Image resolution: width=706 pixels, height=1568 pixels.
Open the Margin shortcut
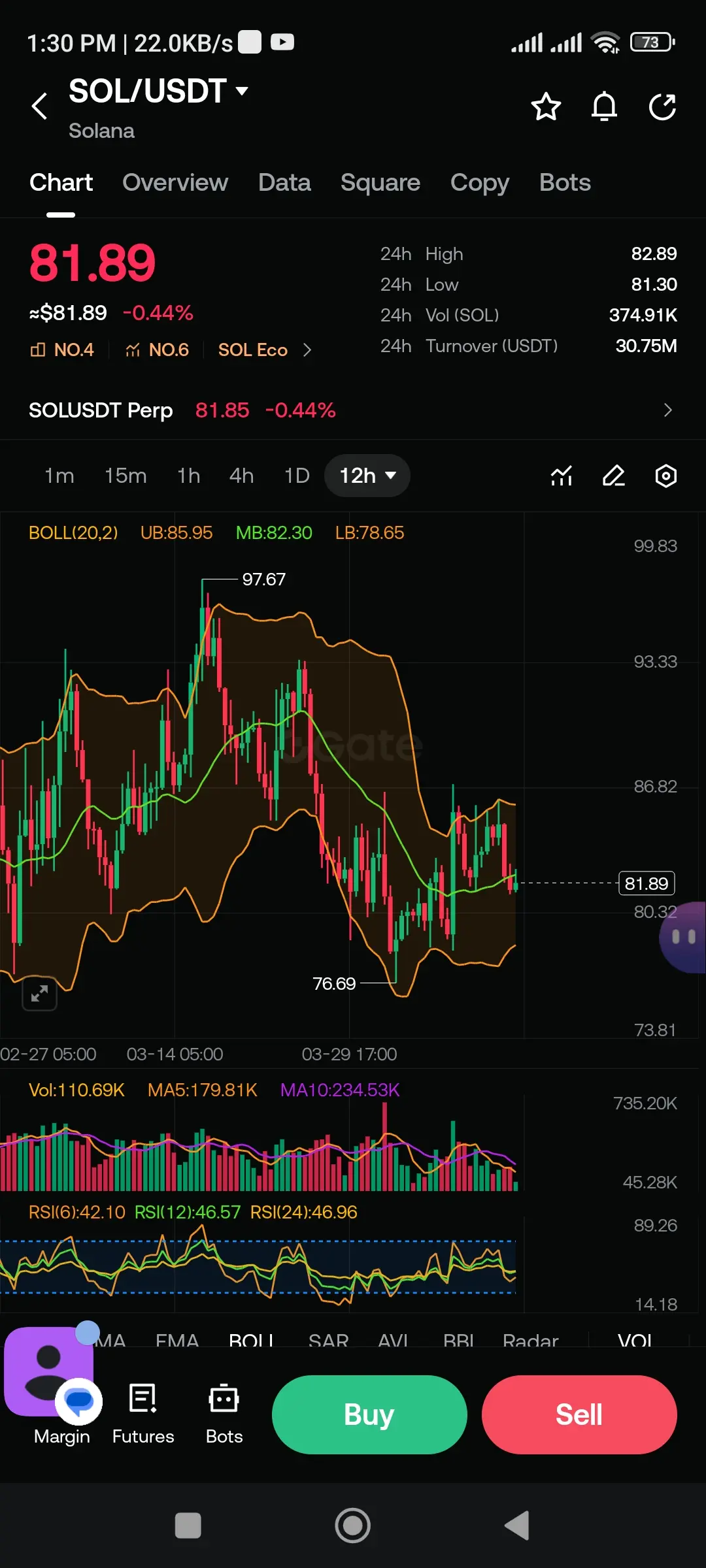point(61,1437)
